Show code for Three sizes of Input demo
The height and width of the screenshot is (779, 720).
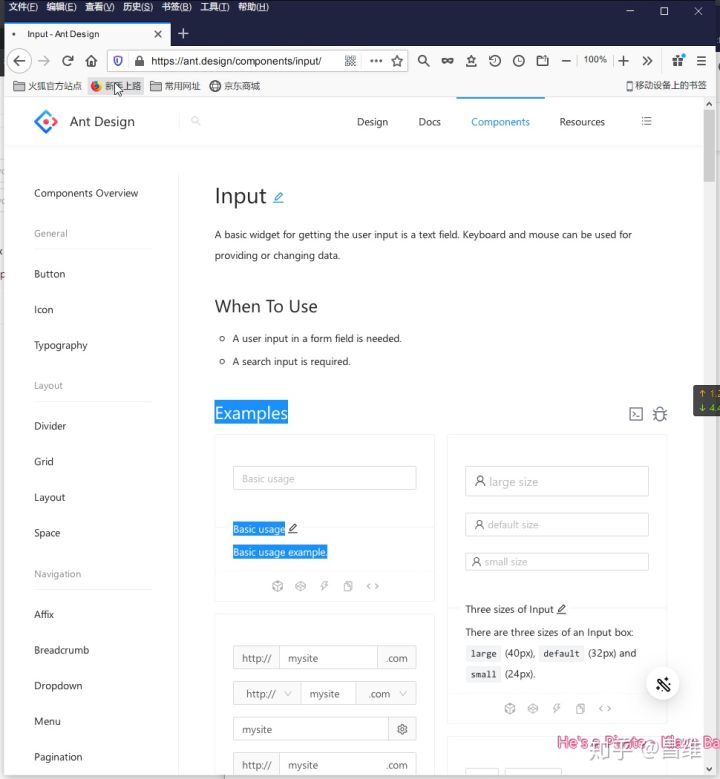[605, 708]
